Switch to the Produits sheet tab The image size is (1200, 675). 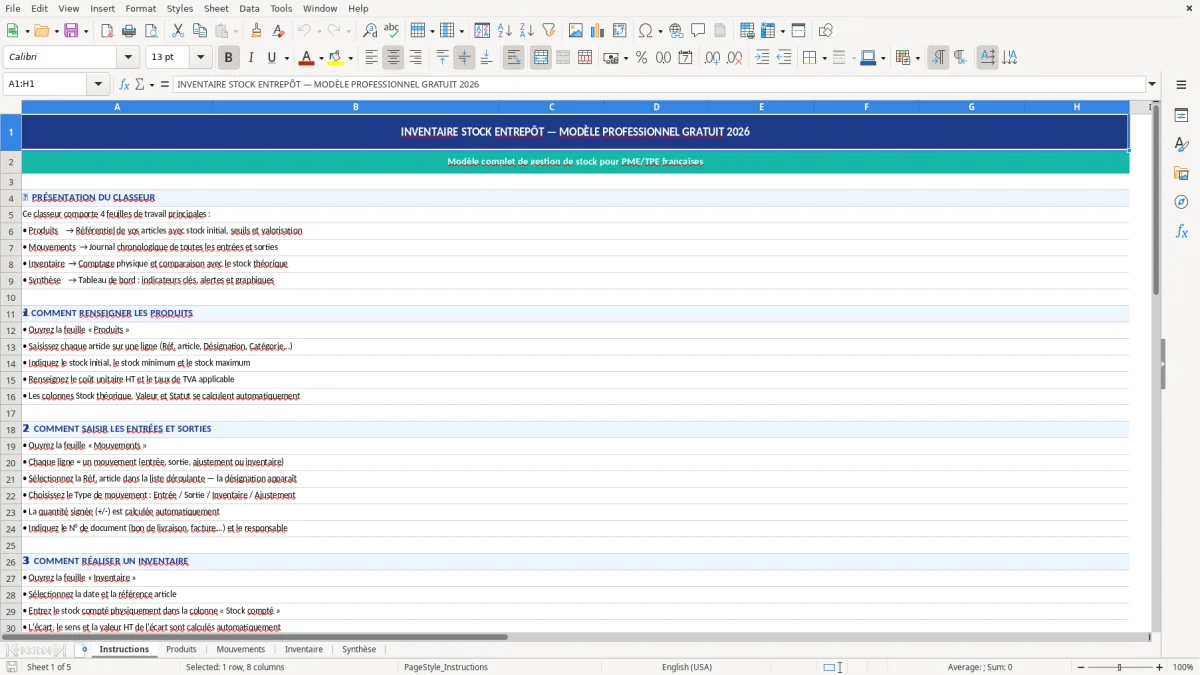tap(181, 650)
